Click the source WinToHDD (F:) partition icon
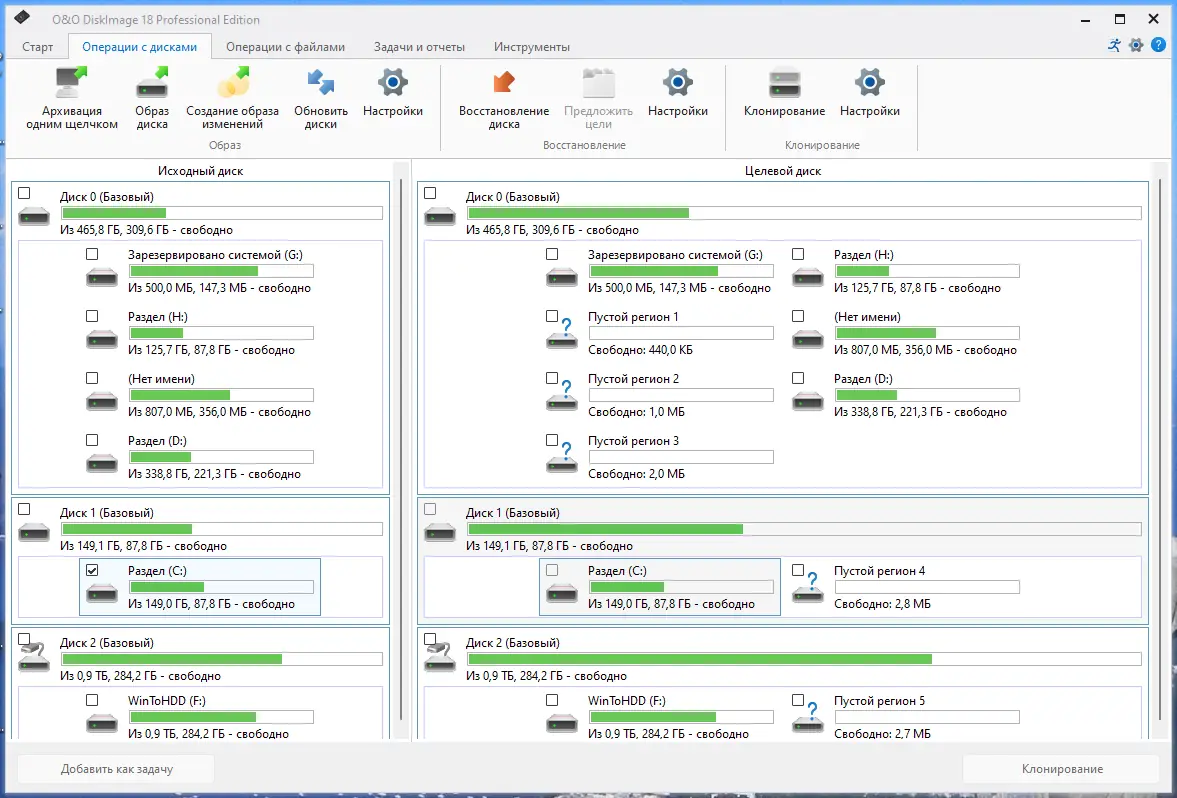The image size is (1177, 798). click(x=101, y=723)
